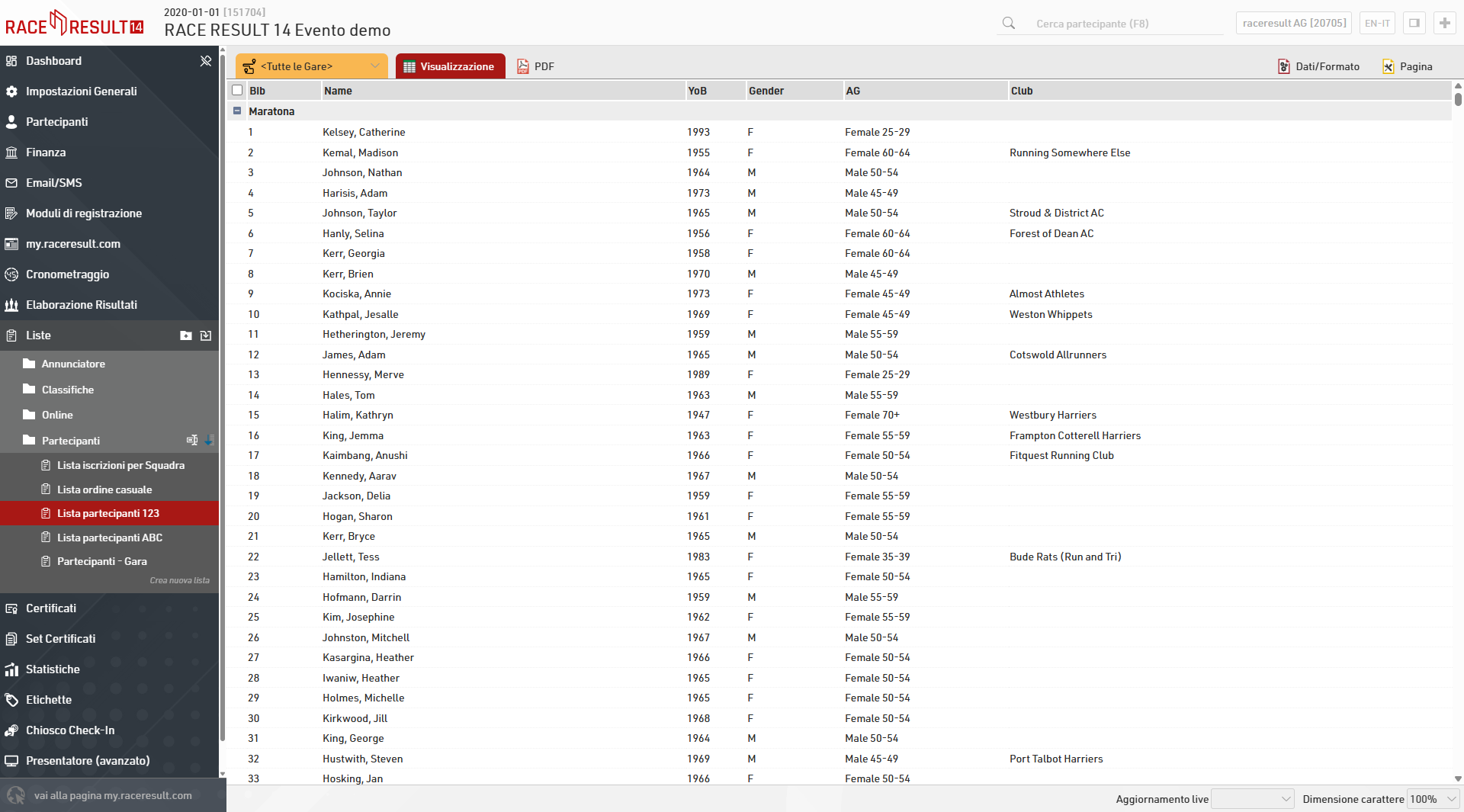Click the import icon beside Liste
This screenshot has width=1464, height=812.
point(206,335)
